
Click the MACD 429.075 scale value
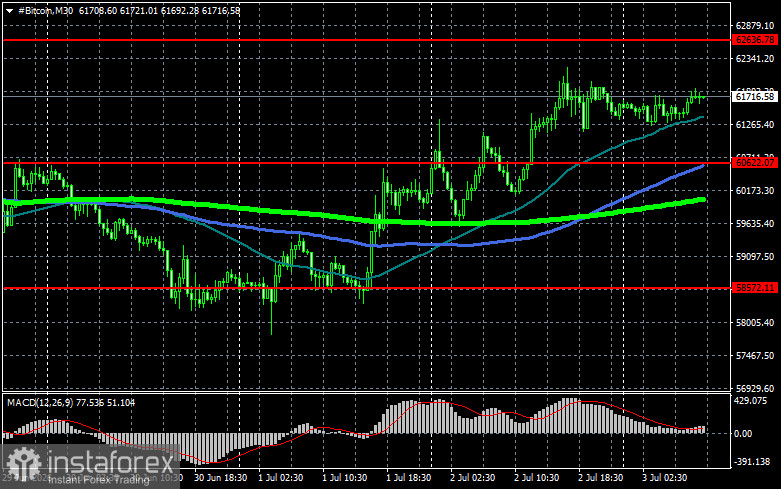pyautogui.click(x=751, y=401)
